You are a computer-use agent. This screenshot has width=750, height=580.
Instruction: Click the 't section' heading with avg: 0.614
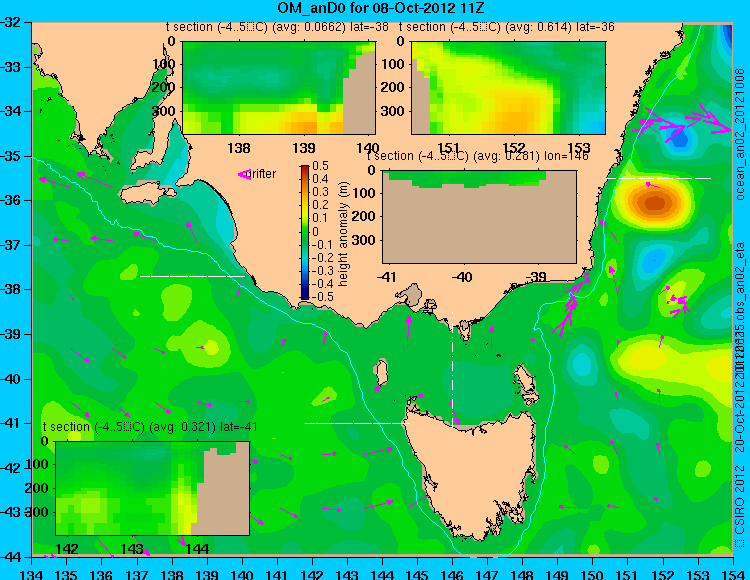point(507,27)
